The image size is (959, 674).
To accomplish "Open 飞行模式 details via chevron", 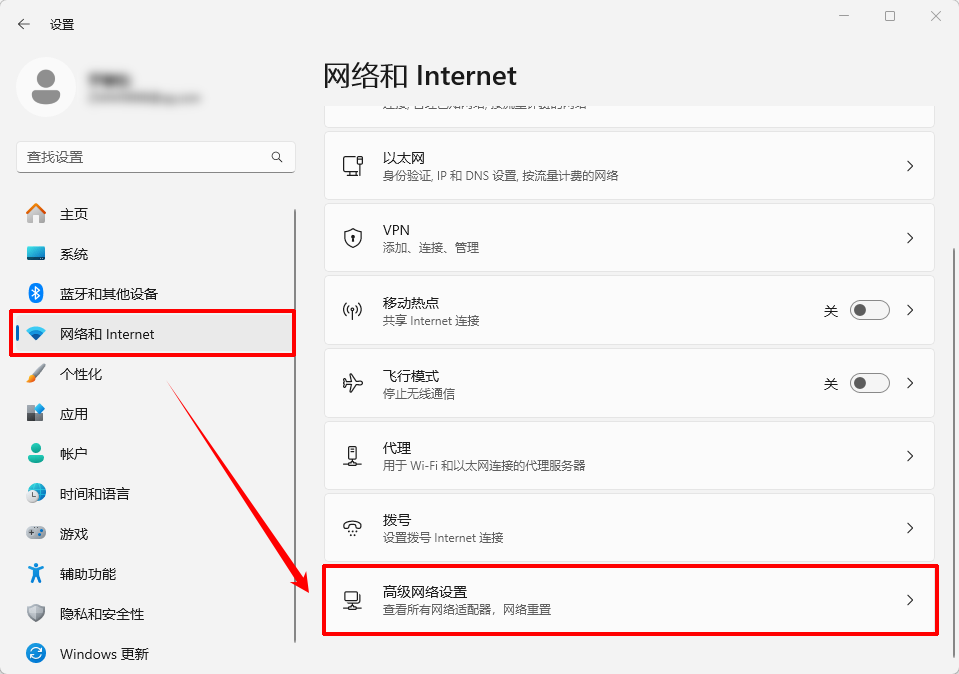I will (x=910, y=383).
